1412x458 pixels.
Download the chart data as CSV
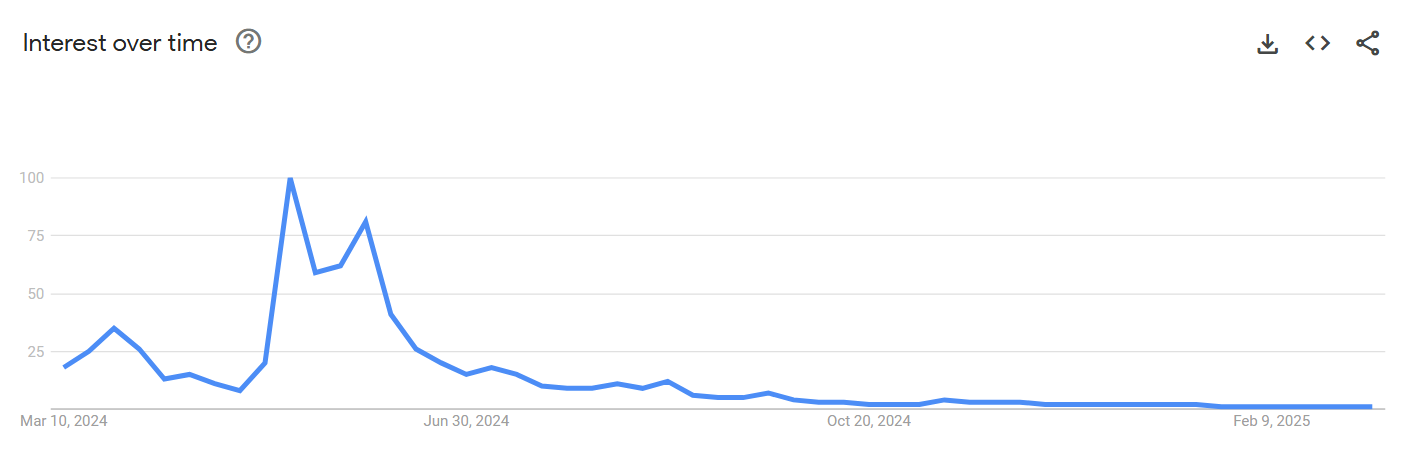[x=1267, y=43]
